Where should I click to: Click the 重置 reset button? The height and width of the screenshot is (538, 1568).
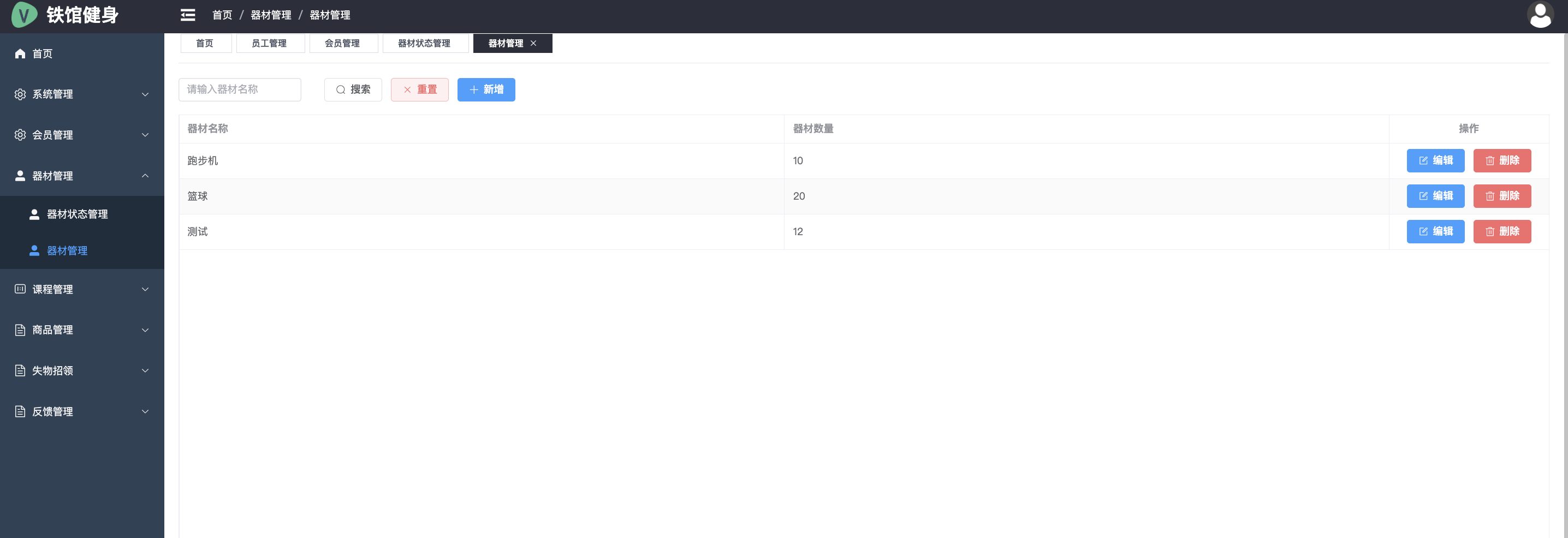pyautogui.click(x=419, y=89)
